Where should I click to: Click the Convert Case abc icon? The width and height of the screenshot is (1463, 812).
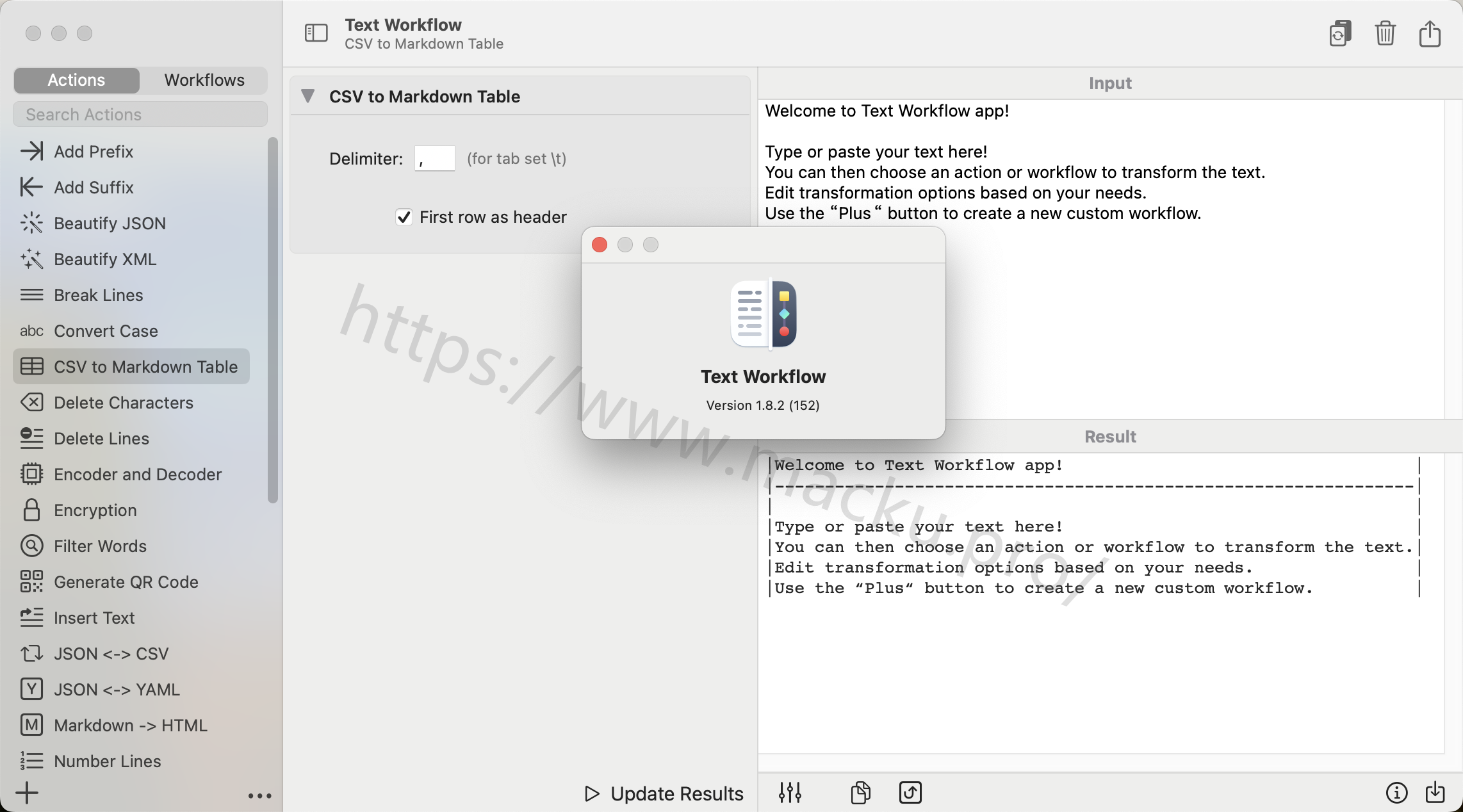pos(31,330)
